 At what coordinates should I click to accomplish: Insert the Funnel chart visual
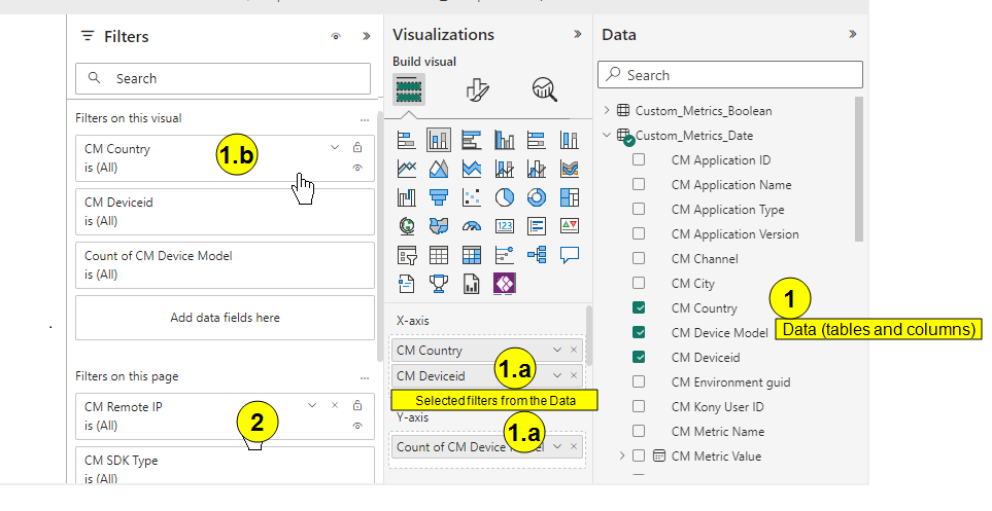438,197
